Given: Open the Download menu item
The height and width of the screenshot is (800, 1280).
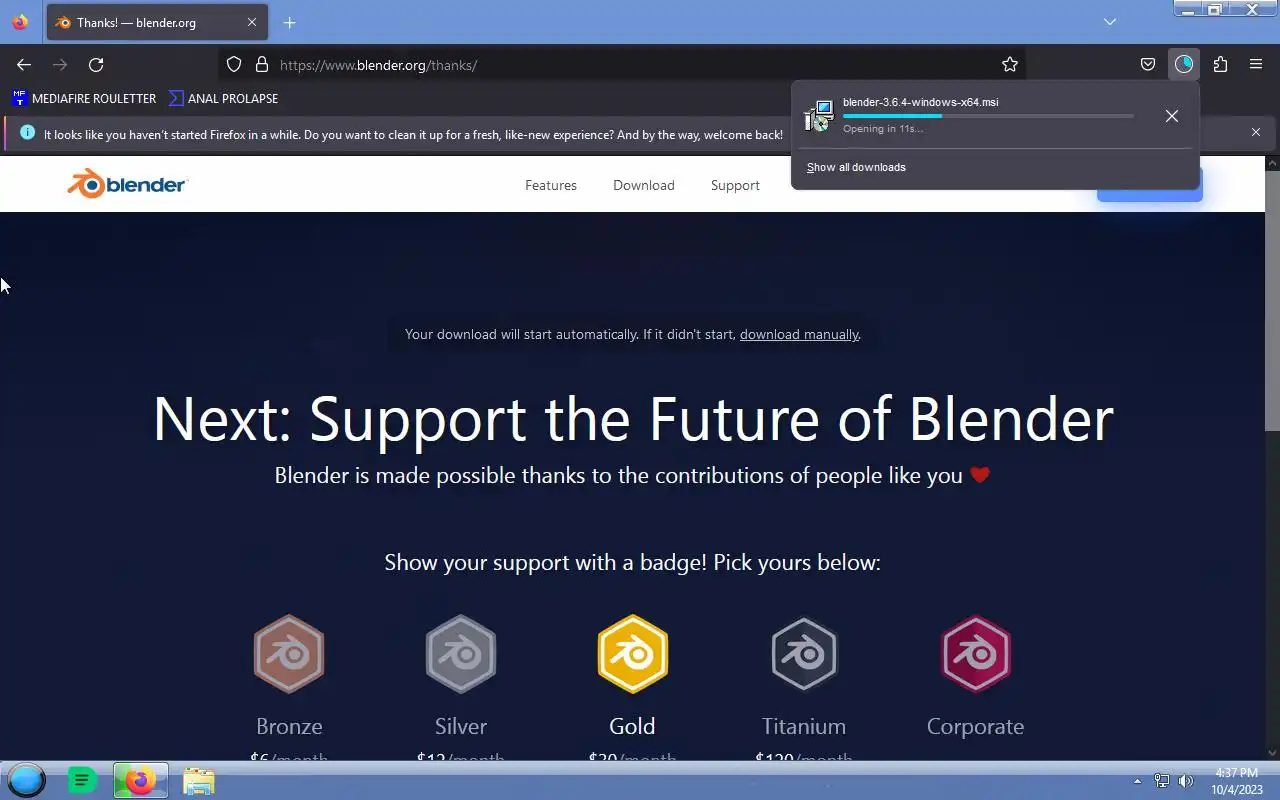Looking at the screenshot, I should pyautogui.click(x=644, y=185).
